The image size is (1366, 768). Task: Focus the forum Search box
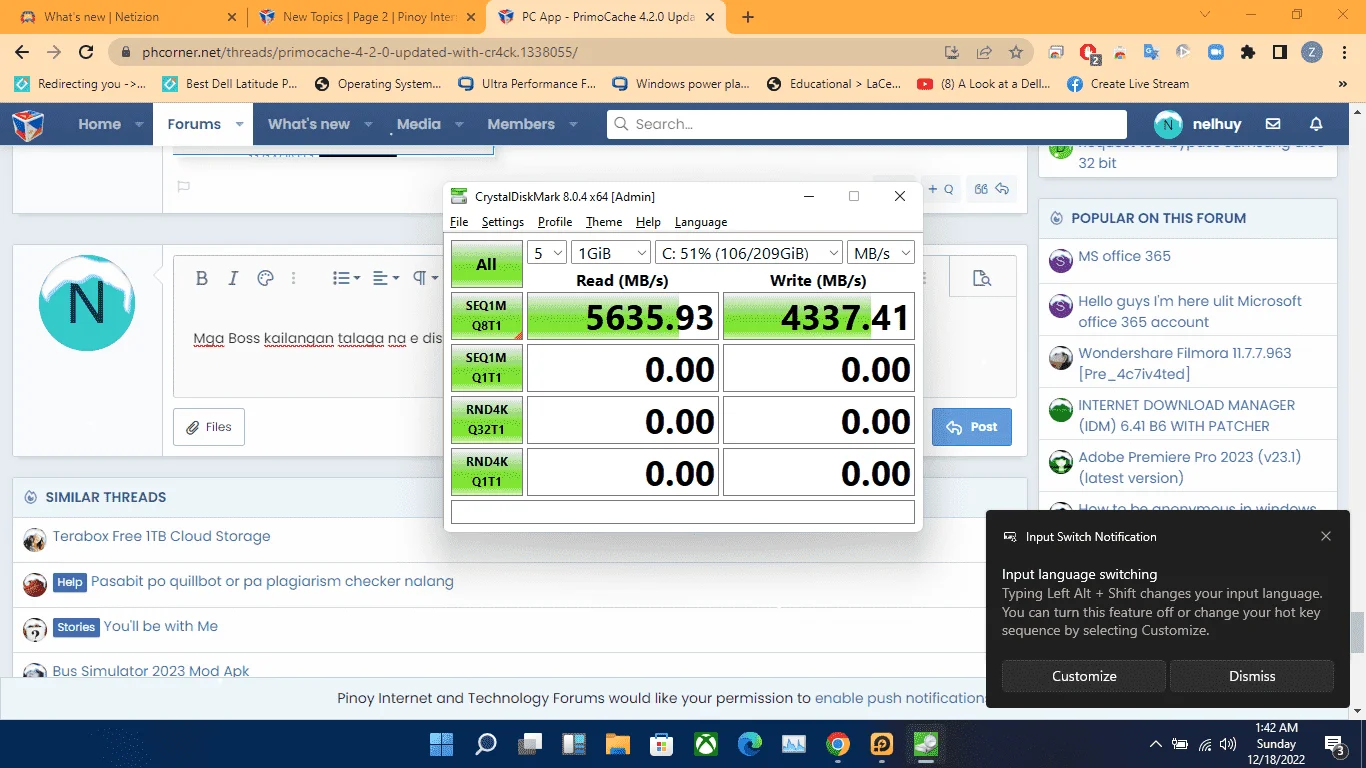point(866,124)
